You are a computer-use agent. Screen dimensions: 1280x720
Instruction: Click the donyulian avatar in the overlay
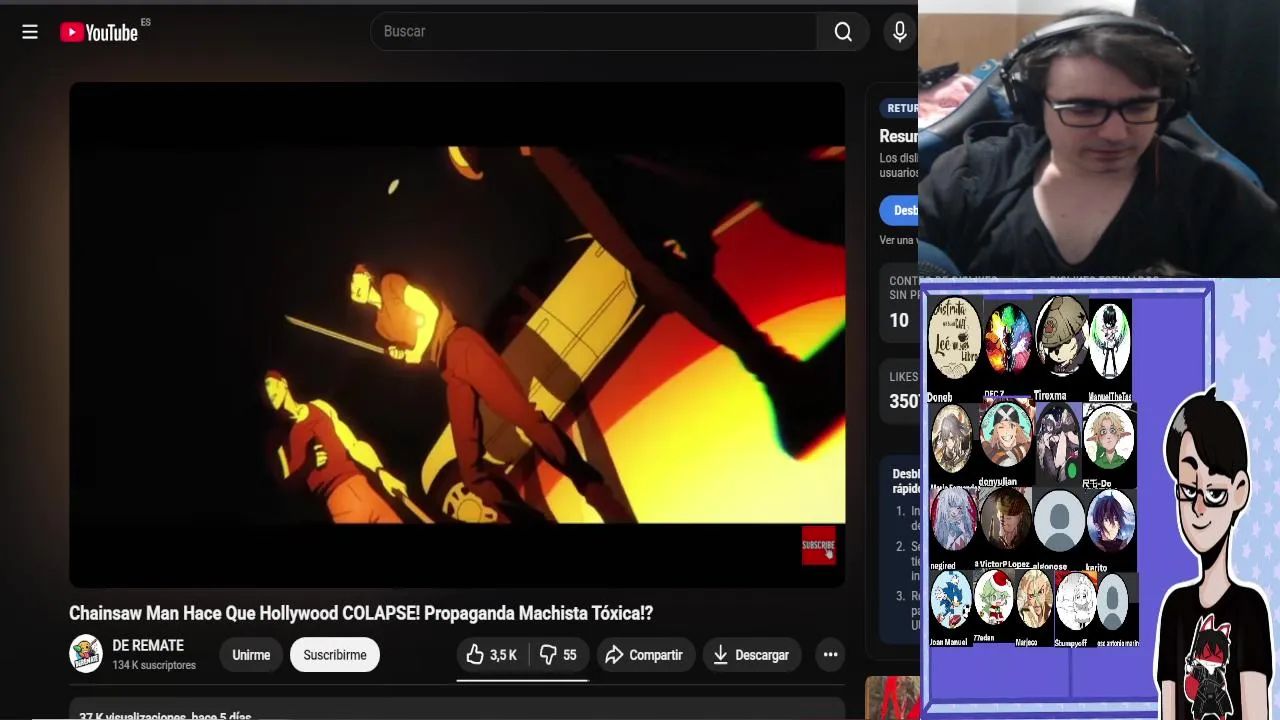coord(1004,434)
